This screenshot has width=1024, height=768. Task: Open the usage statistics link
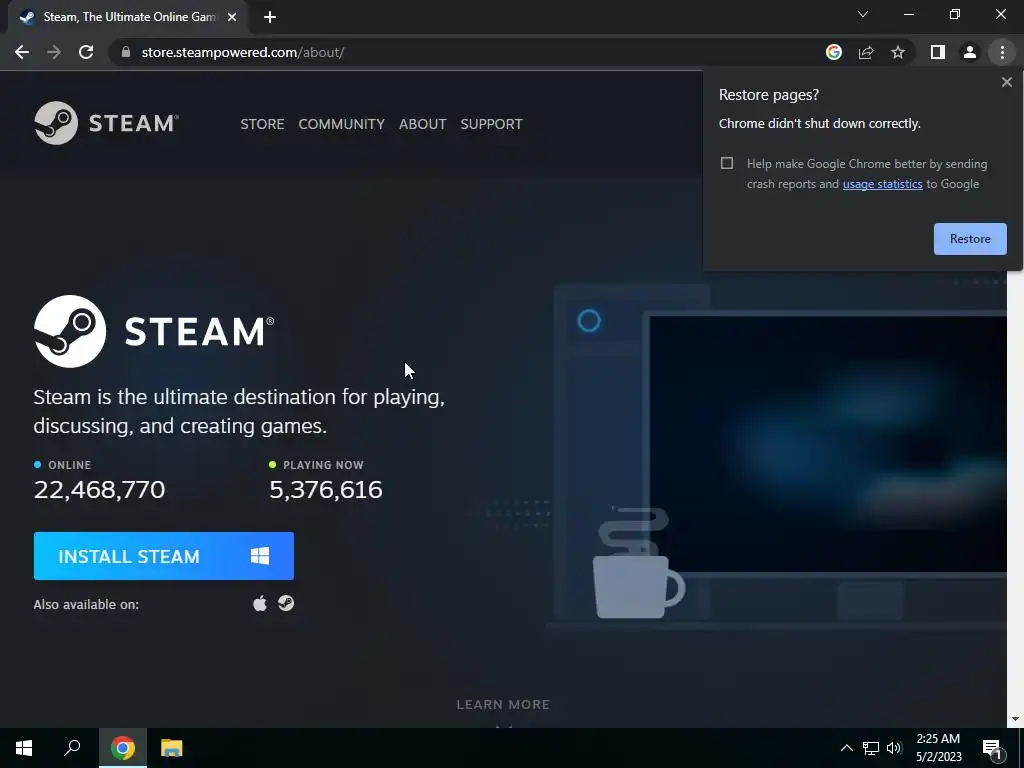point(882,184)
